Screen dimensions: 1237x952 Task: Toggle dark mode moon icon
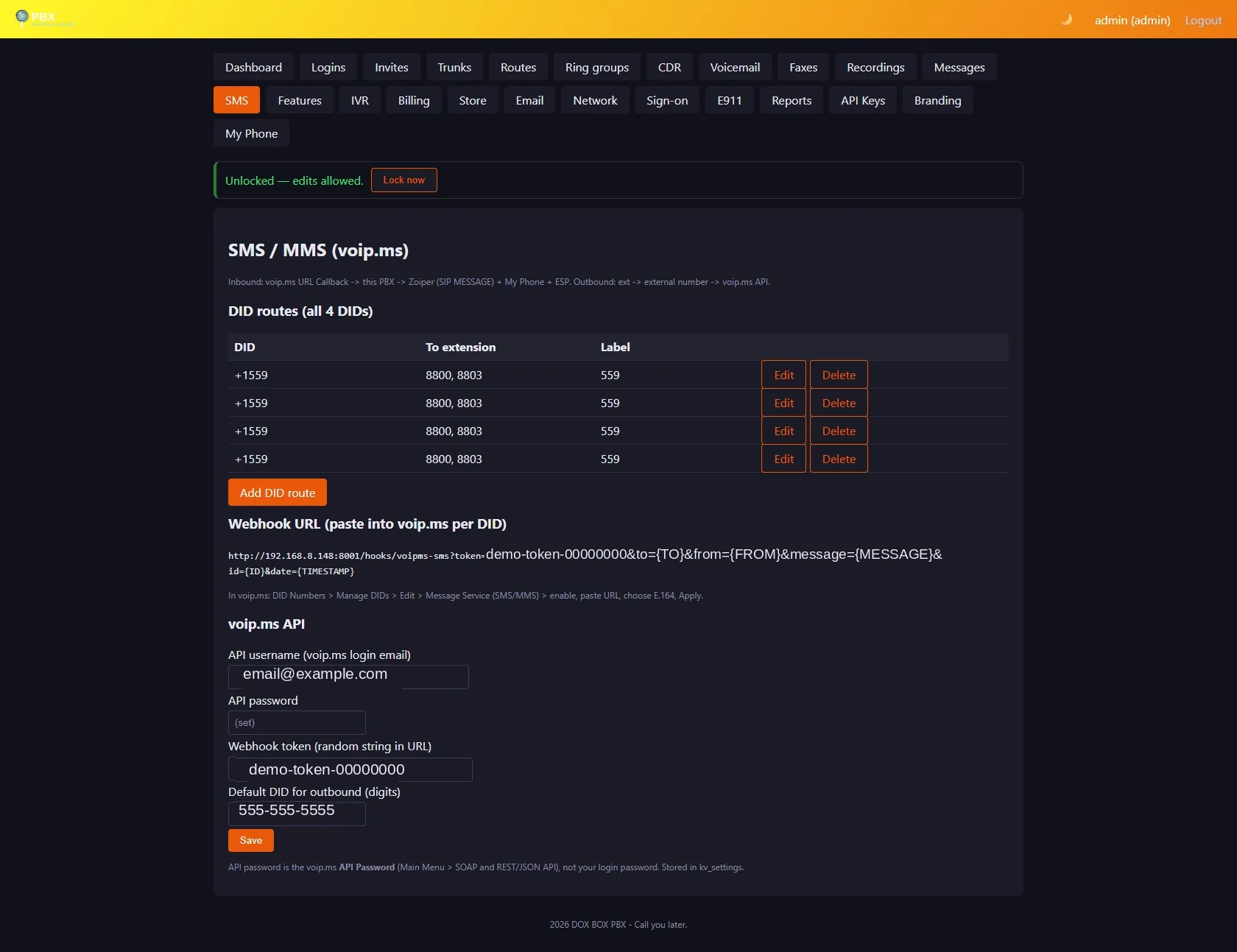[1065, 20]
